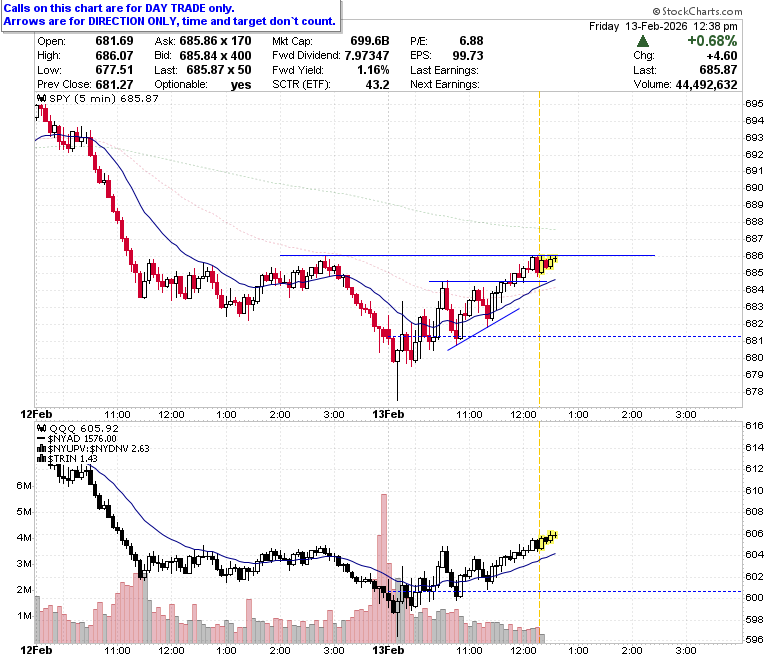Click the green up-arrow change icon
The height and width of the screenshot is (659, 780).
click(643, 41)
